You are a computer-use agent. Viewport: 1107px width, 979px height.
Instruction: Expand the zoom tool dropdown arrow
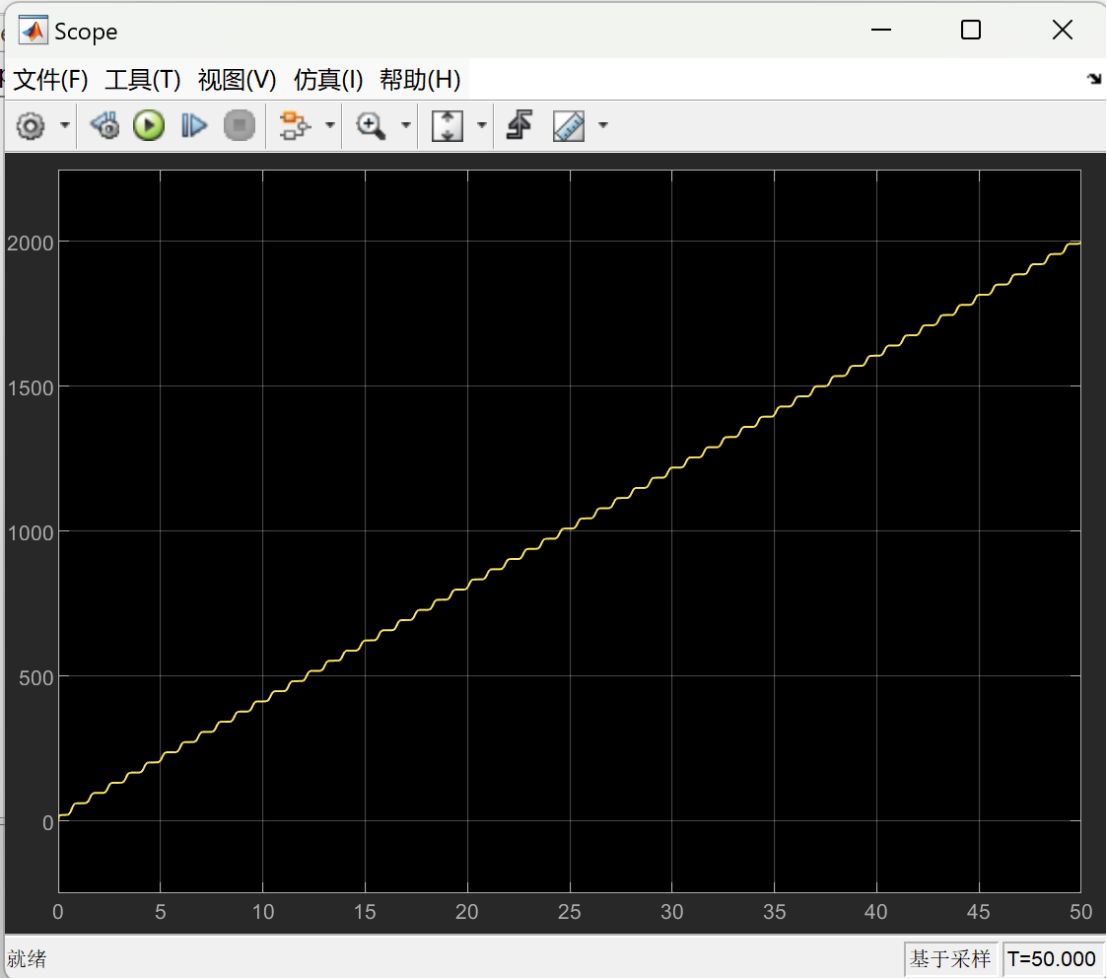[405, 126]
